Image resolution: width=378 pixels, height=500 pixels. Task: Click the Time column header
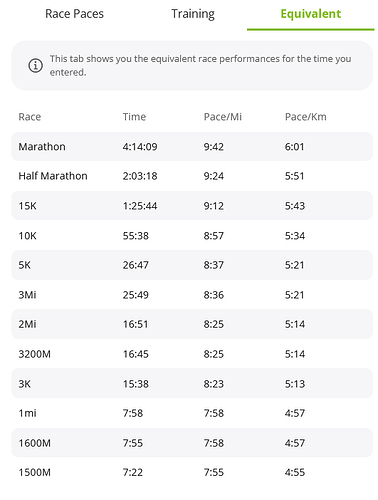(x=134, y=117)
